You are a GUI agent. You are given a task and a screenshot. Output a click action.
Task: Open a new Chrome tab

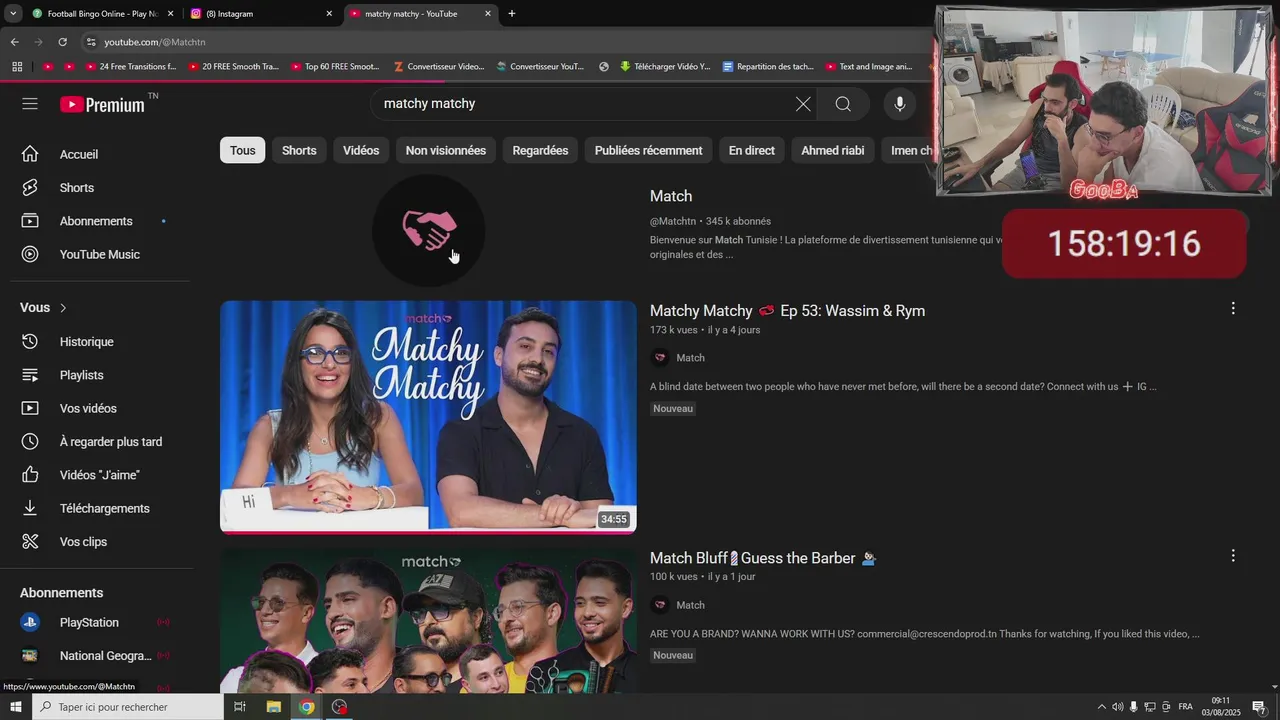click(512, 14)
